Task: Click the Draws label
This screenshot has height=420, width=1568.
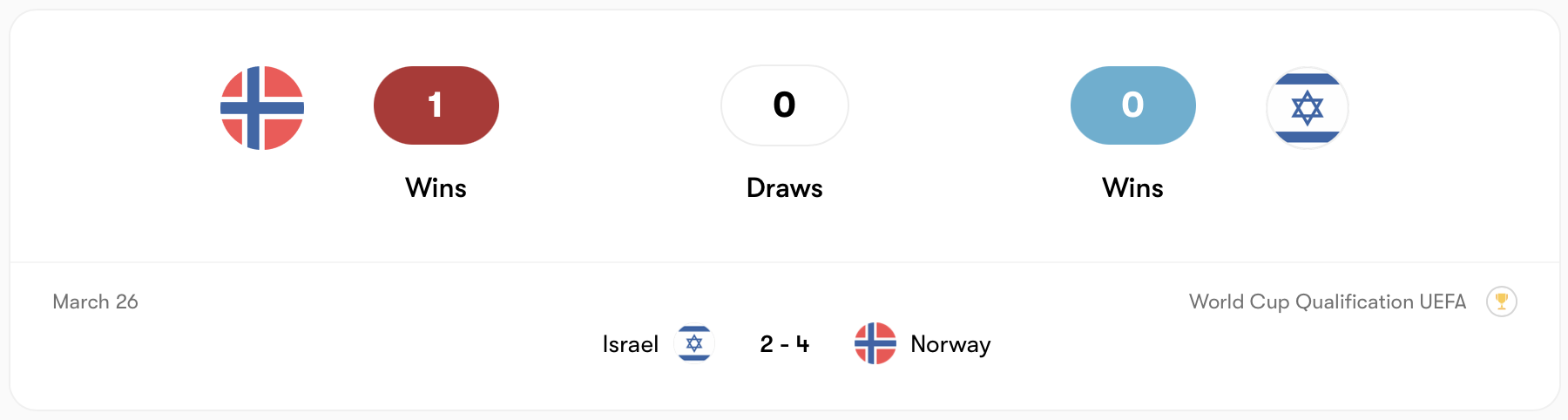Action: (x=784, y=188)
